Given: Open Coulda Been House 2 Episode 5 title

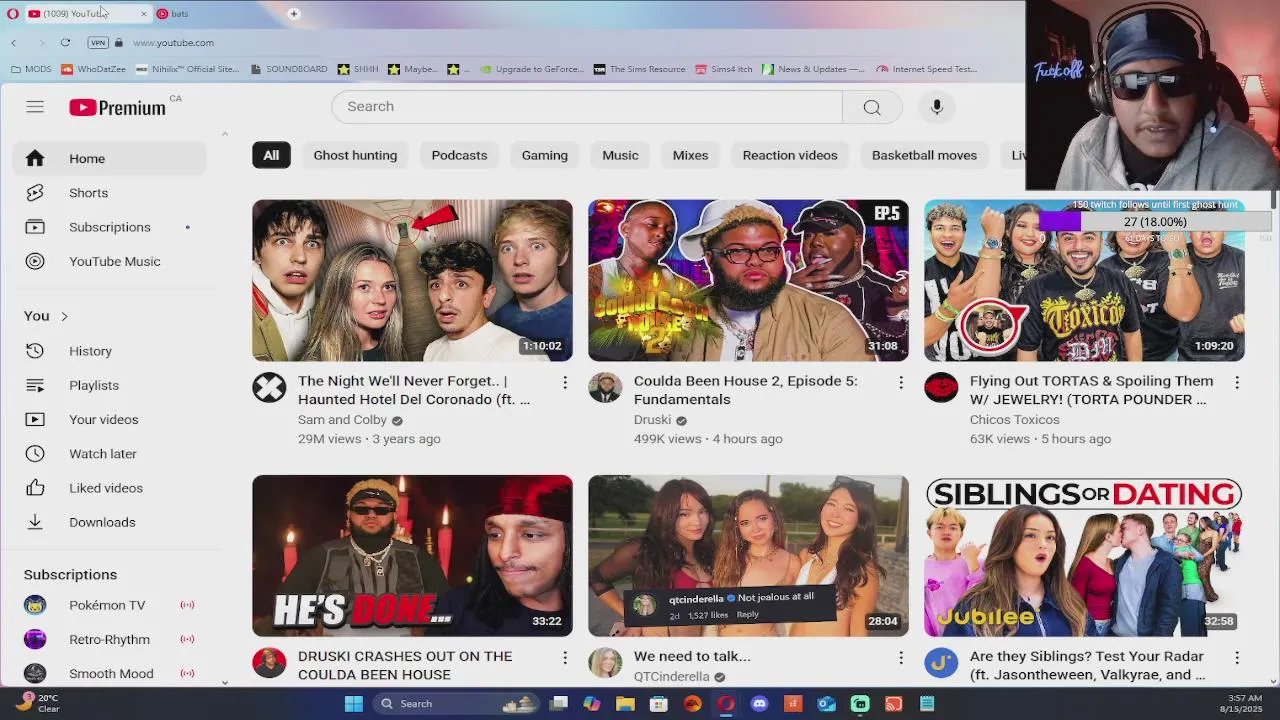Looking at the screenshot, I should tap(746, 390).
